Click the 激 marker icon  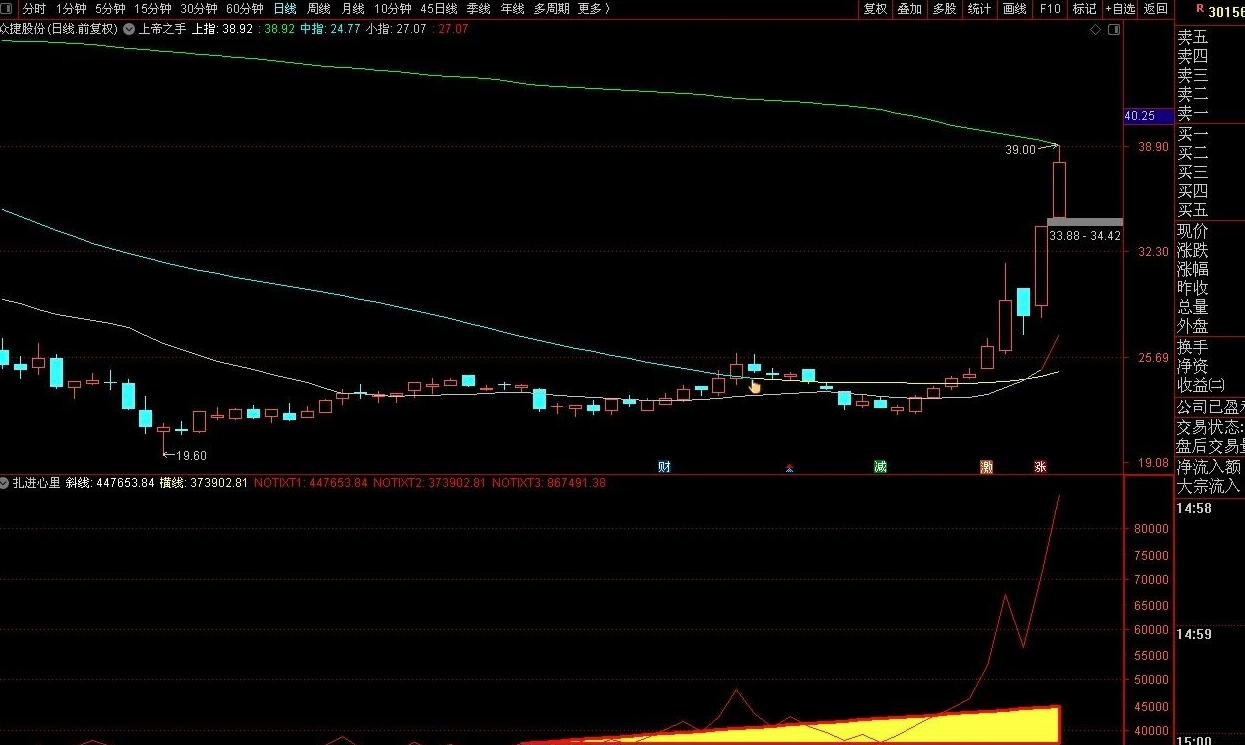987,467
